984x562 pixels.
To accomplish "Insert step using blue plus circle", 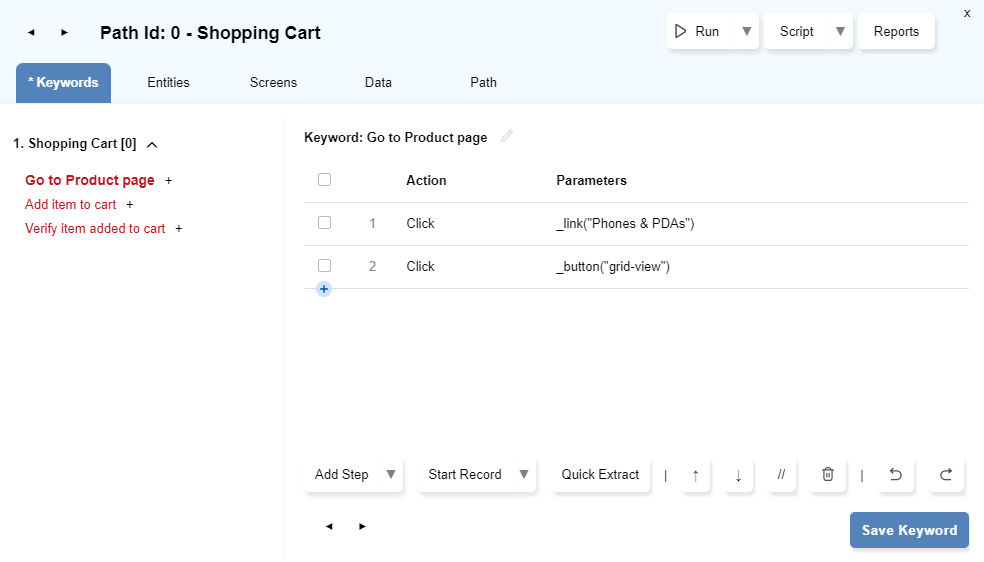I will click(324, 289).
